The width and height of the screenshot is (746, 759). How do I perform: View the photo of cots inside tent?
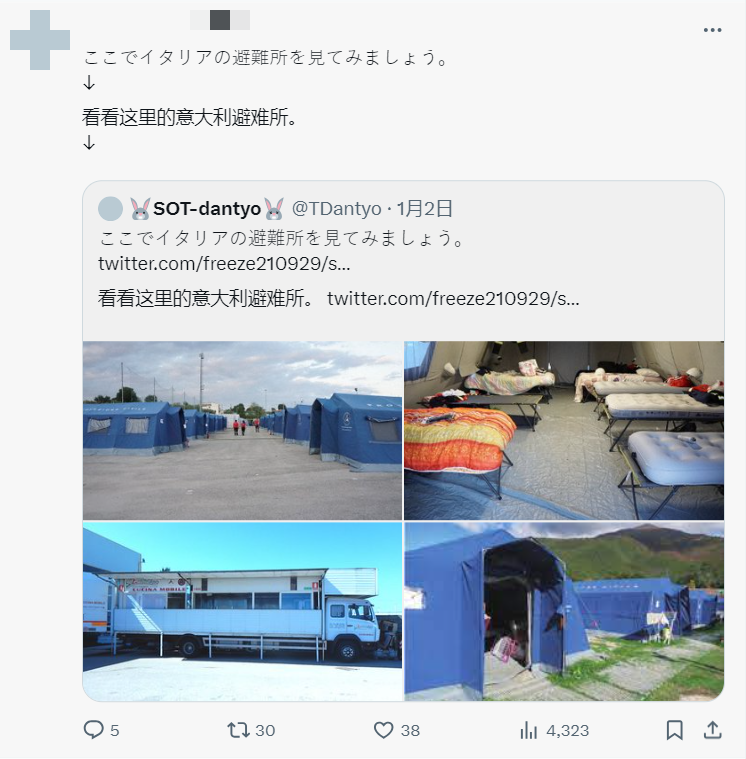(564, 430)
